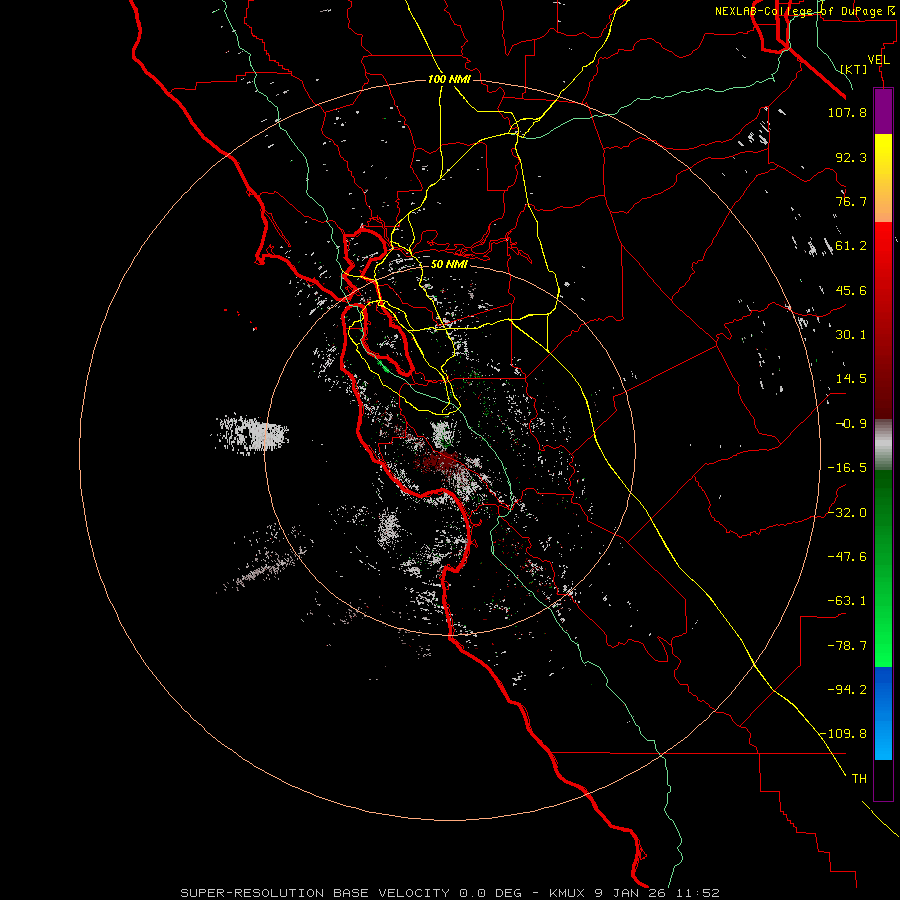Select the 61.2 legend value
Viewport: 900px width, 900px height.
(851, 246)
